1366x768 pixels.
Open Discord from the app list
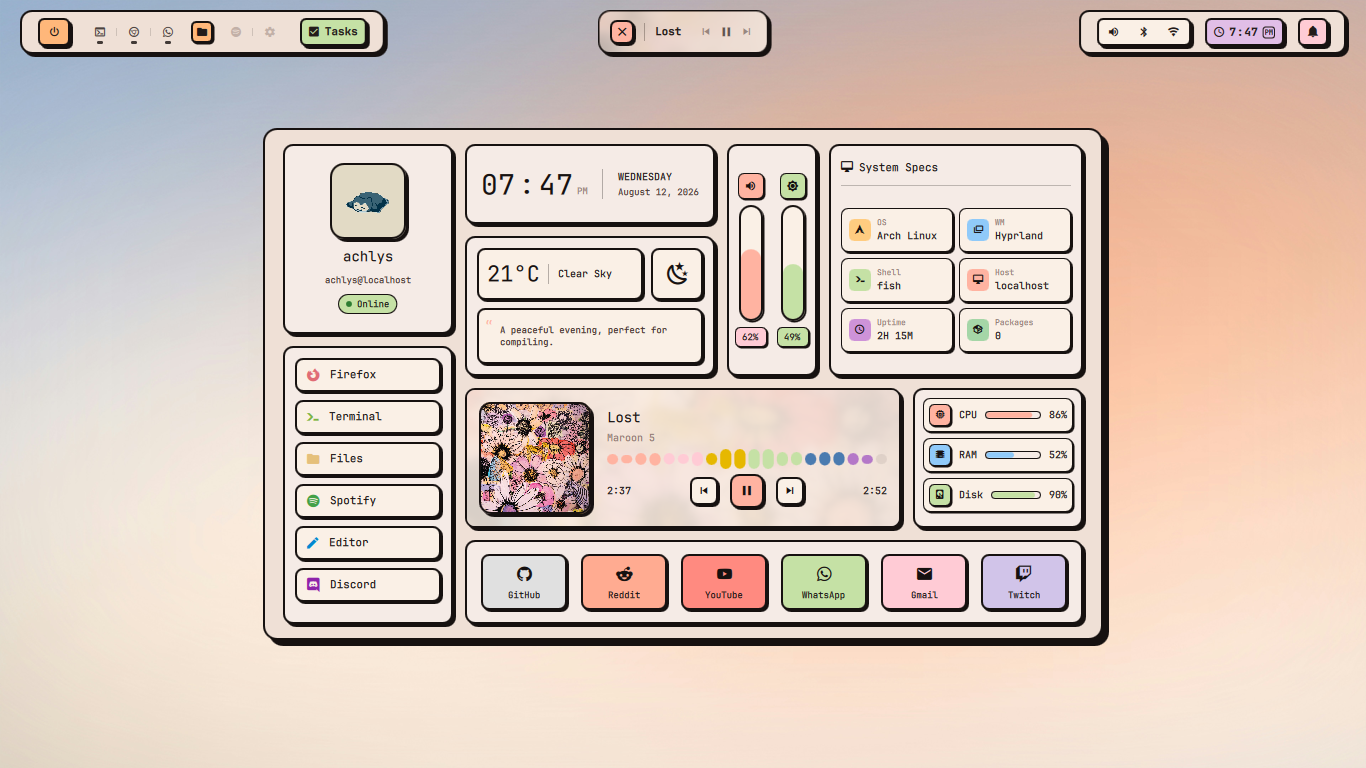[x=368, y=585]
